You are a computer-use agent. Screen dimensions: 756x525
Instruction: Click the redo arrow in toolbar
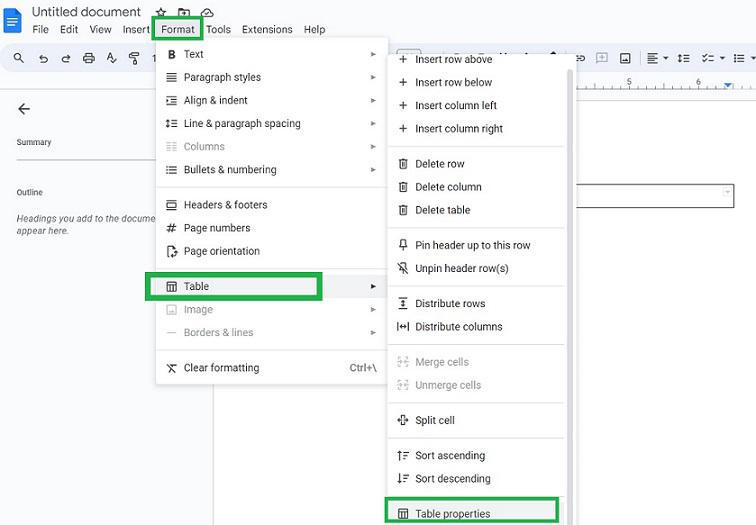[x=66, y=59]
